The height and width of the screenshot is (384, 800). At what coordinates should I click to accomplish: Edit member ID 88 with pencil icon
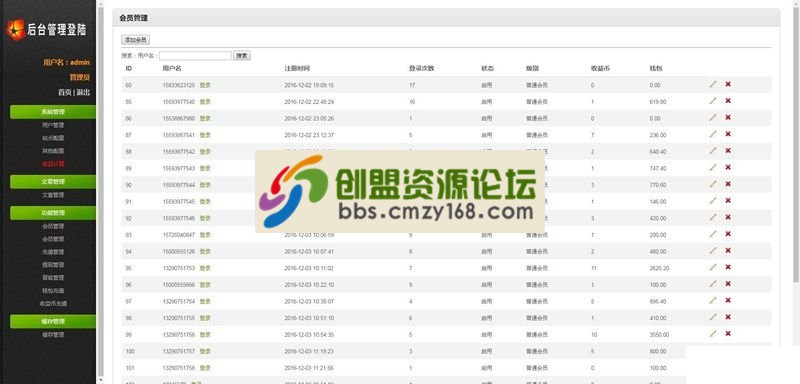pyautogui.click(x=713, y=150)
